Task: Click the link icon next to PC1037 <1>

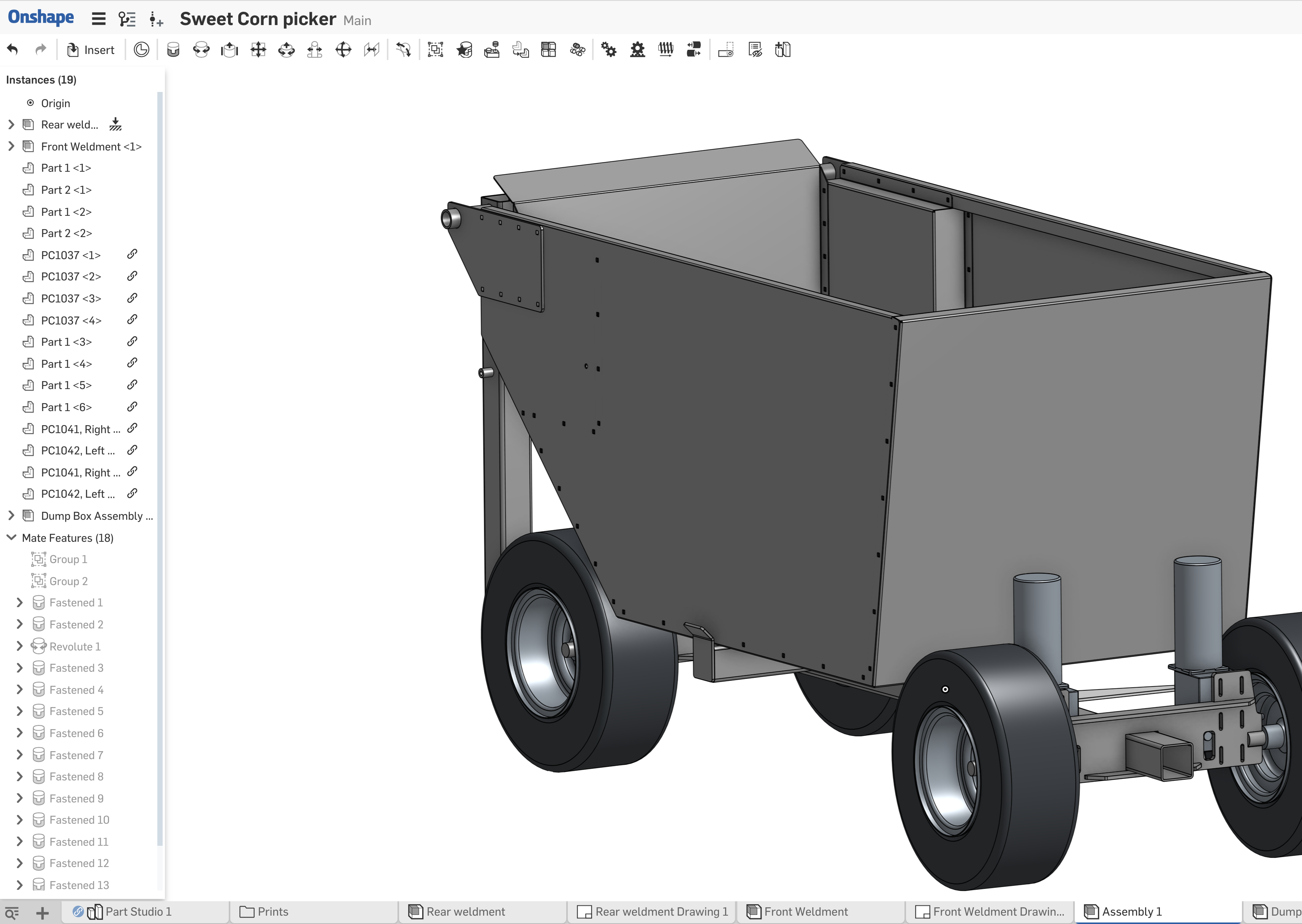Action: [x=132, y=254]
